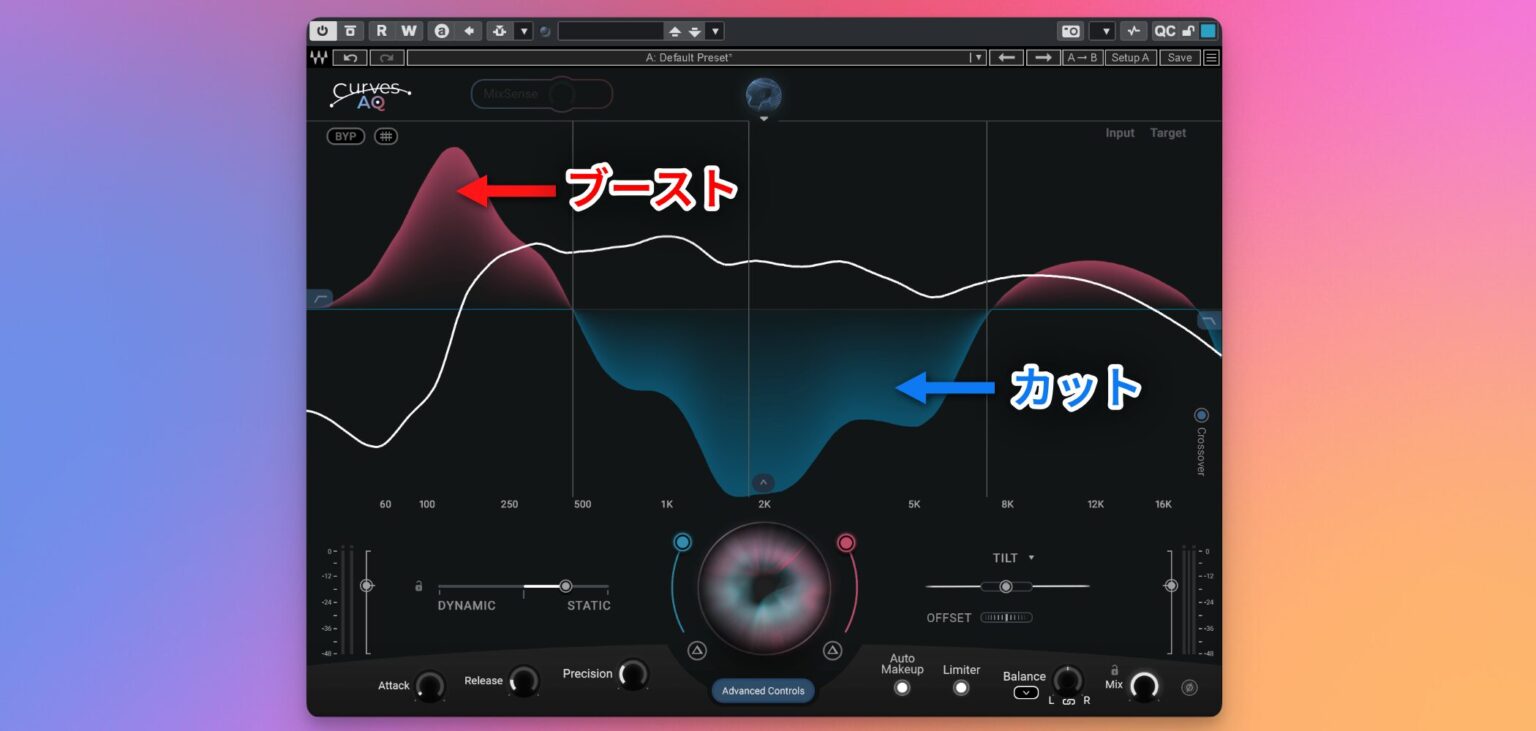
Task: Open the hamburger menu top right
Action: pos(1209,57)
